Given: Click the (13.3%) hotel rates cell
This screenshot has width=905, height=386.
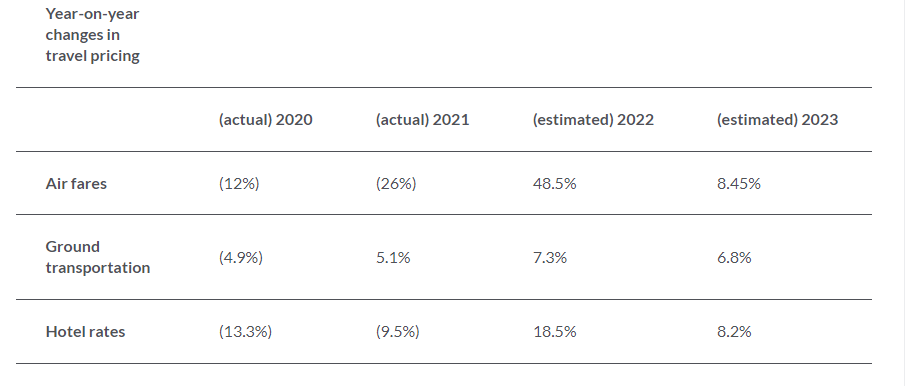Looking at the screenshot, I should pos(245,332).
